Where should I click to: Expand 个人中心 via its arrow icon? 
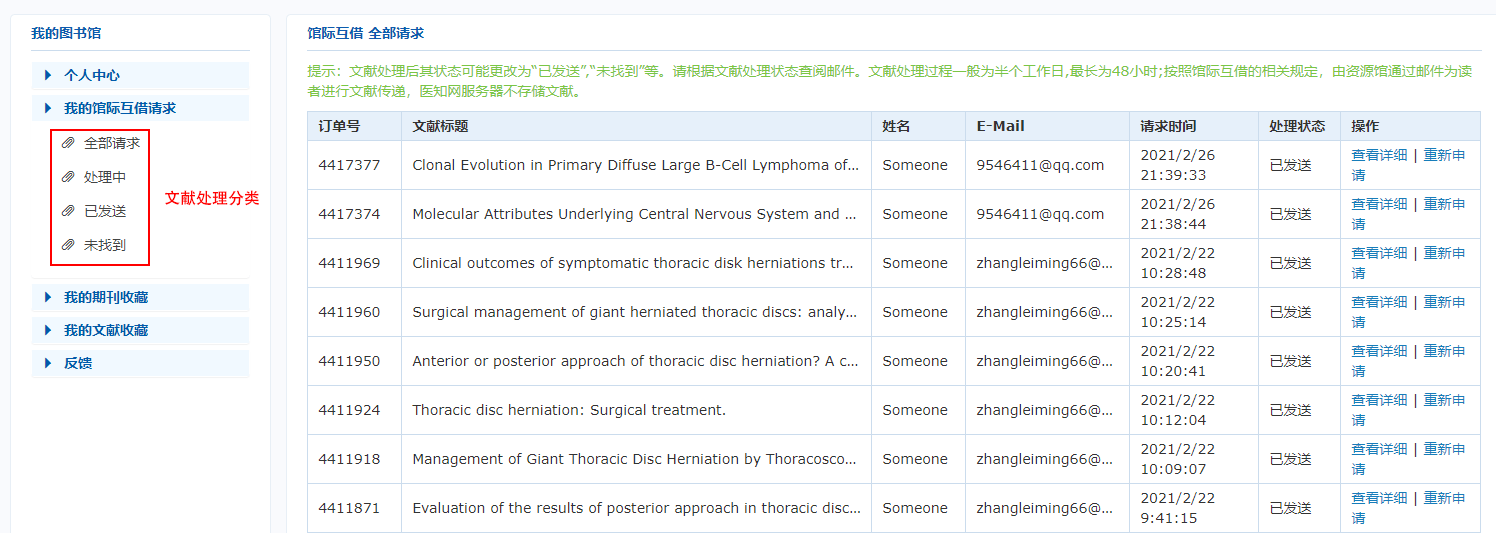(x=47, y=75)
